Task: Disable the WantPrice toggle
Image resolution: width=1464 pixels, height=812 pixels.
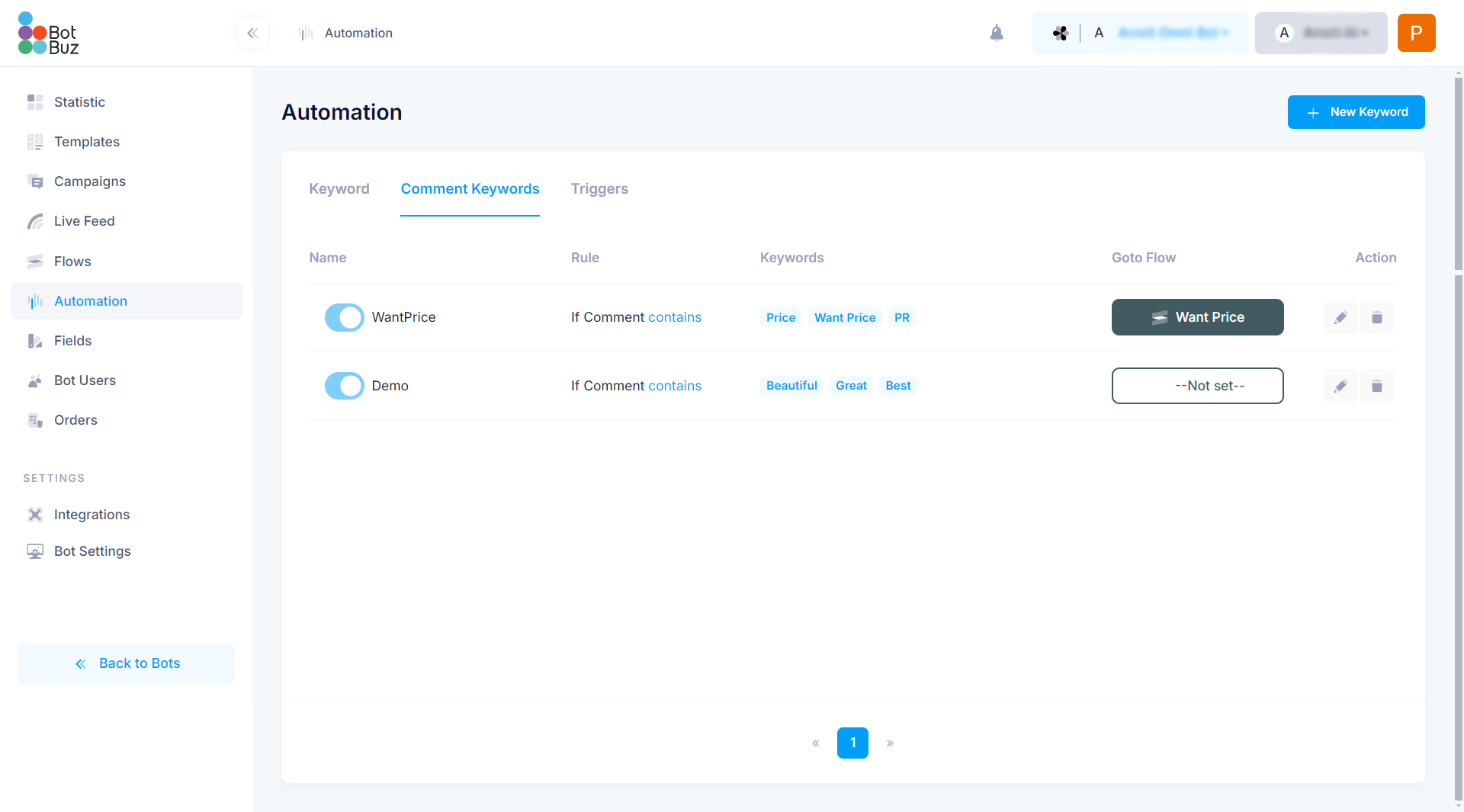Action: click(345, 317)
